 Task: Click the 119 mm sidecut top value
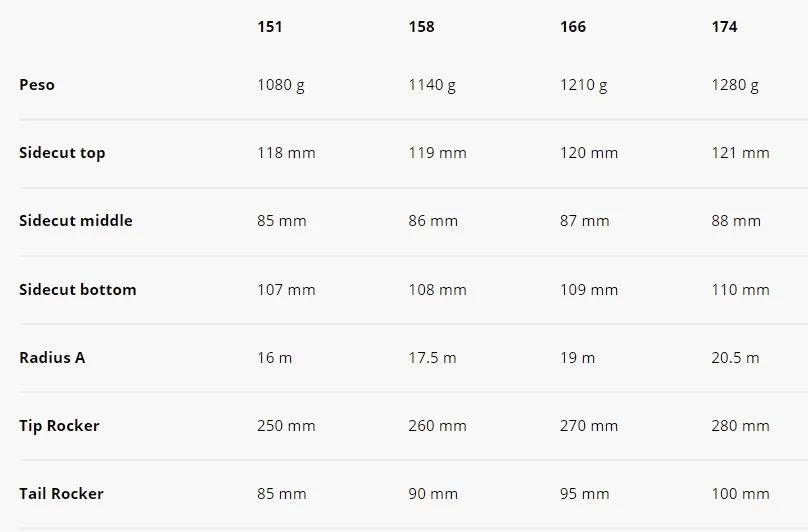pos(437,153)
